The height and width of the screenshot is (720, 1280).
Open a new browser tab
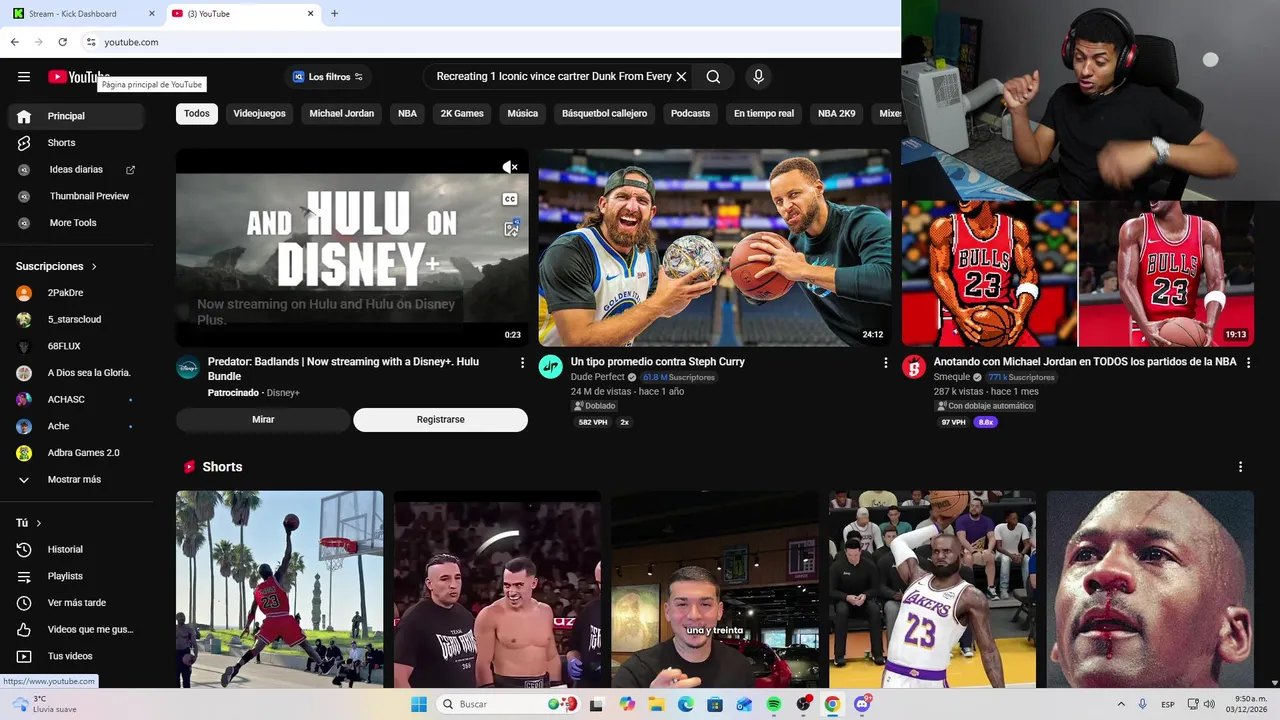point(334,14)
